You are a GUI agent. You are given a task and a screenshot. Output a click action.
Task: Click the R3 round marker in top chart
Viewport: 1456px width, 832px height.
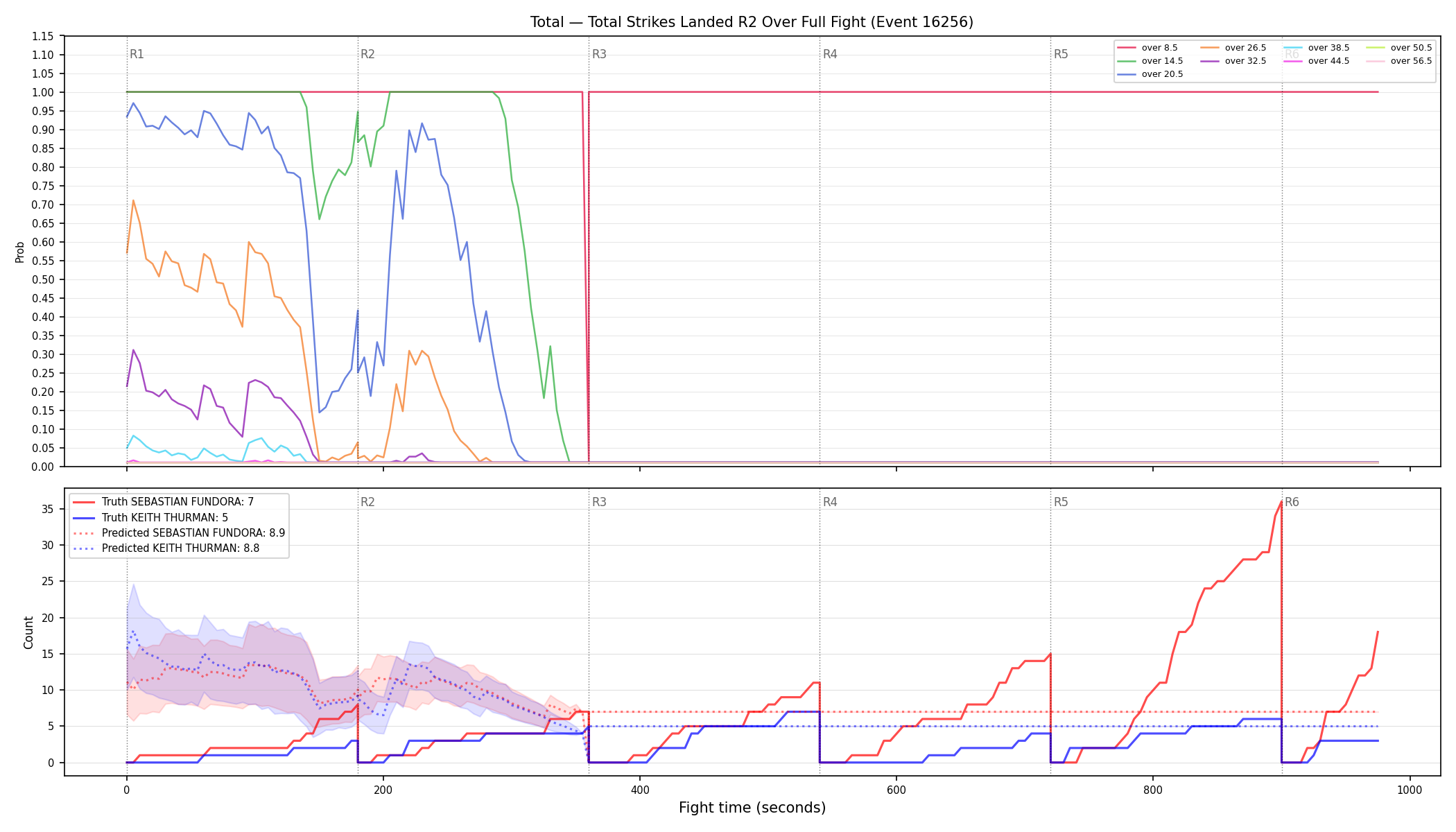point(599,54)
